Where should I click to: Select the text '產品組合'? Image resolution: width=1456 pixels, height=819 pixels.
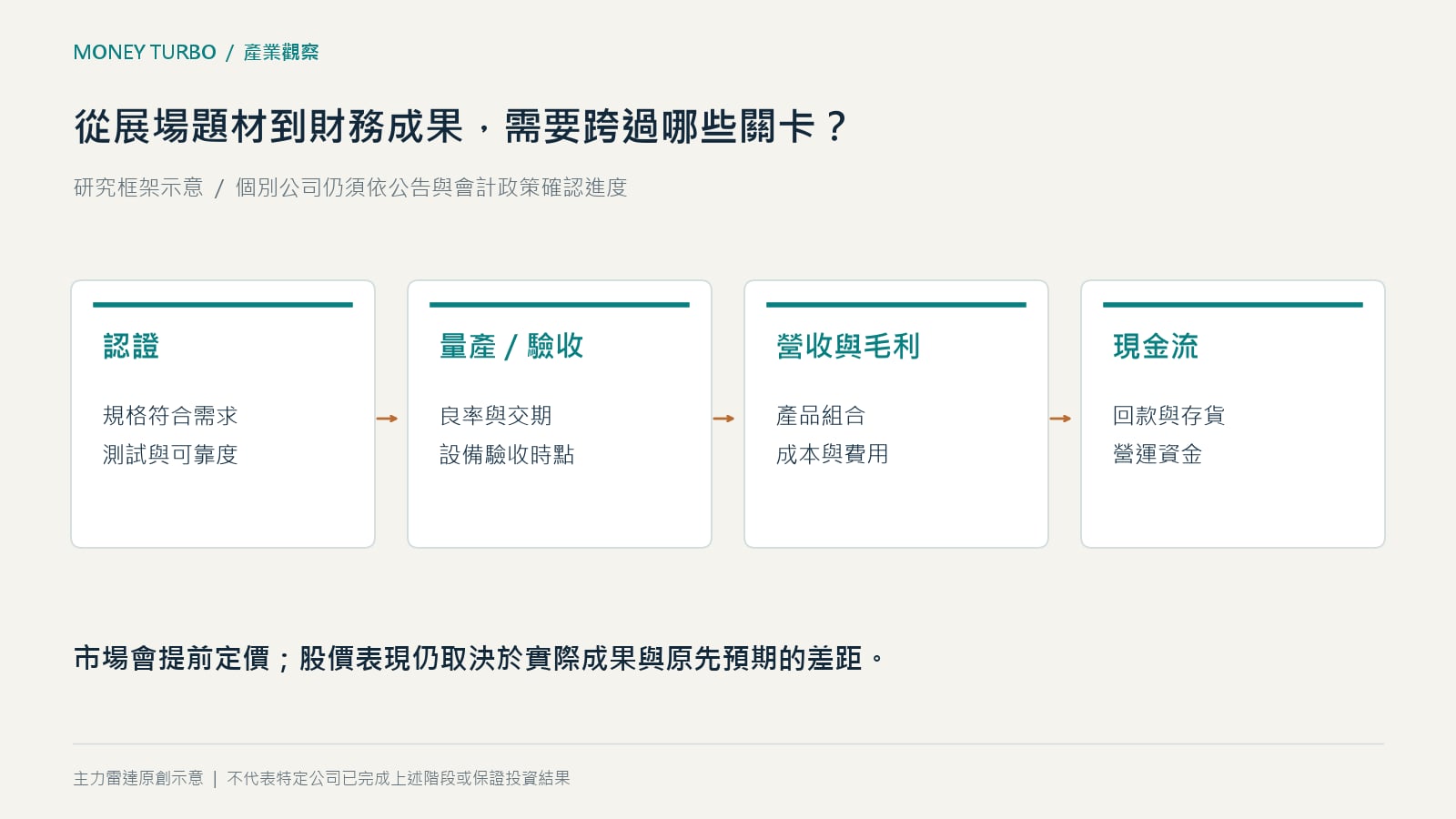click(821, 416)
